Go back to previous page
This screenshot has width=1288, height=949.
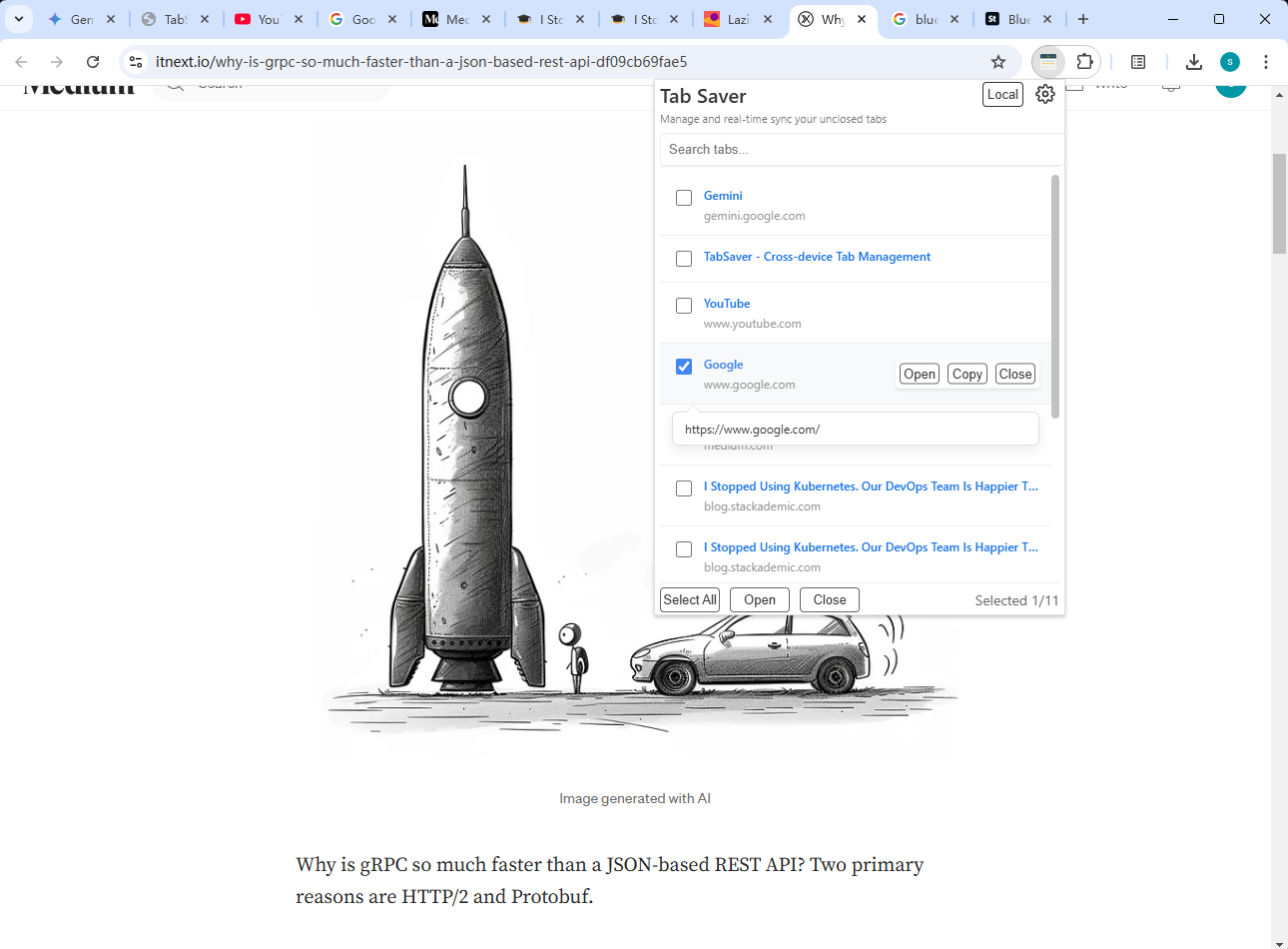[22, 62]
